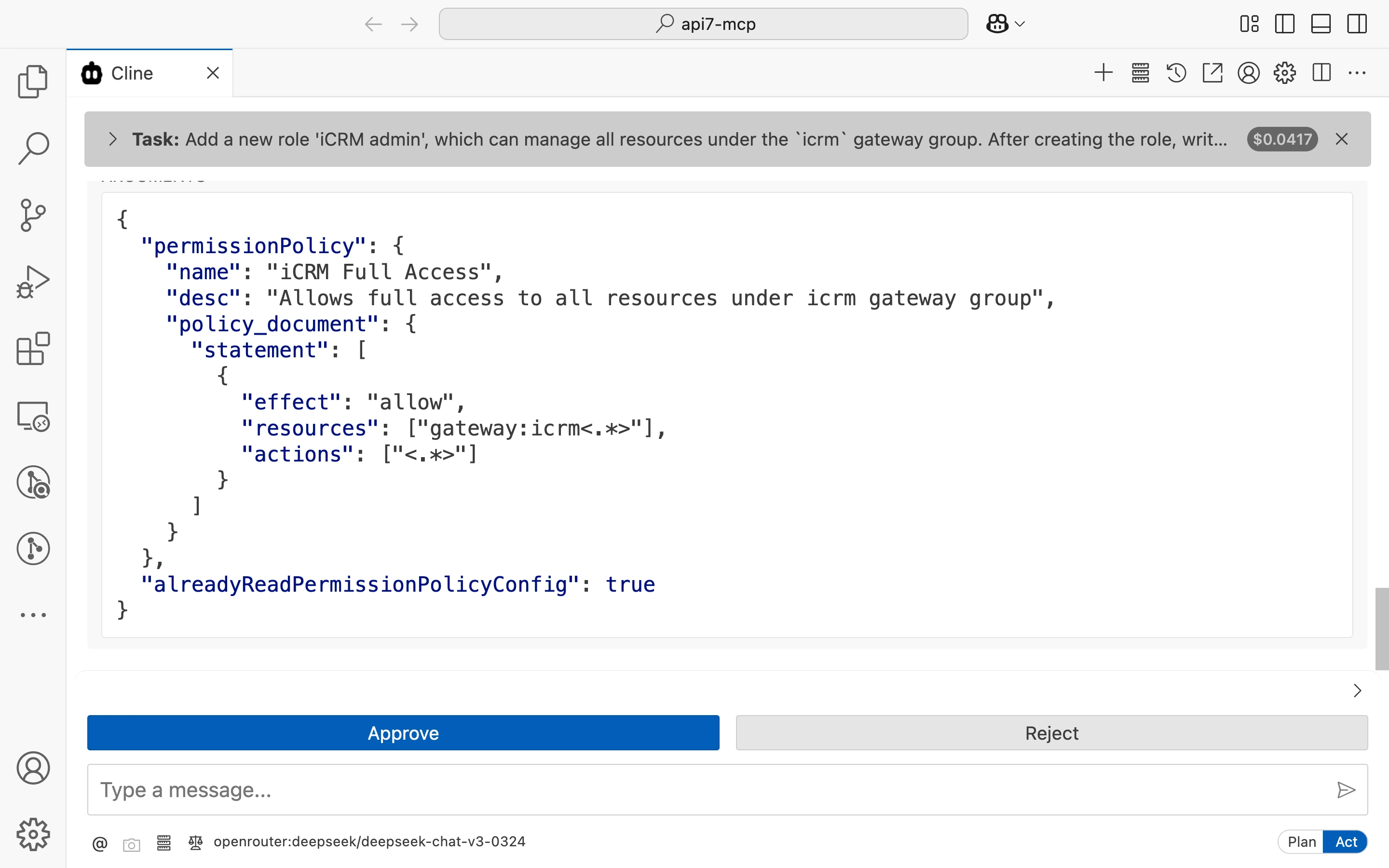Close the current Cline task
This screenshot has width=1389, height=868.
point(1341,139)
